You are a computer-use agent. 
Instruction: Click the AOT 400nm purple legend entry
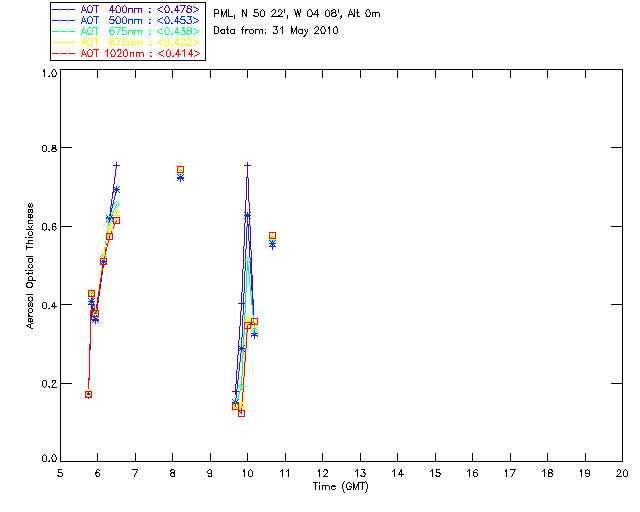pos(127,9)
